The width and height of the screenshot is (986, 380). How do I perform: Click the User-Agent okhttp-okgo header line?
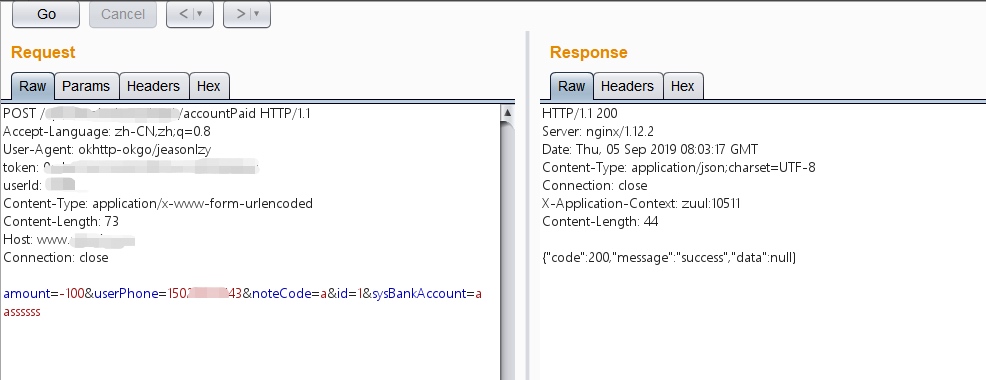[107, 150]
